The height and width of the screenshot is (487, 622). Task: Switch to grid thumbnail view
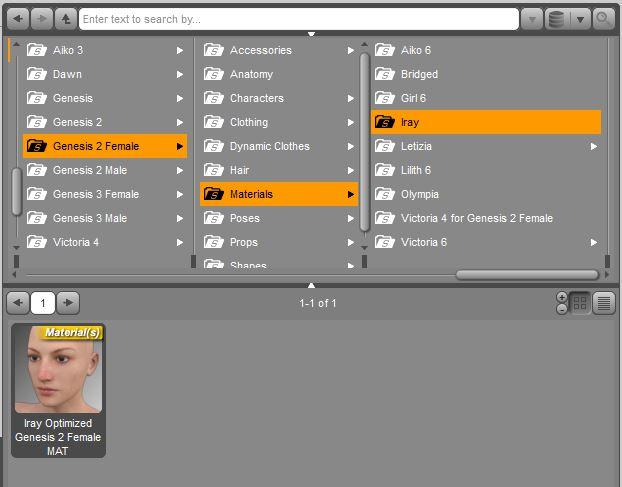pos(580,303)
